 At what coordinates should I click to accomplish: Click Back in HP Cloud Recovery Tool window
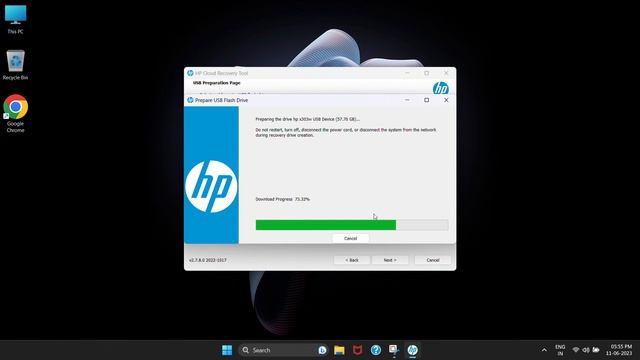click(352, 260)
